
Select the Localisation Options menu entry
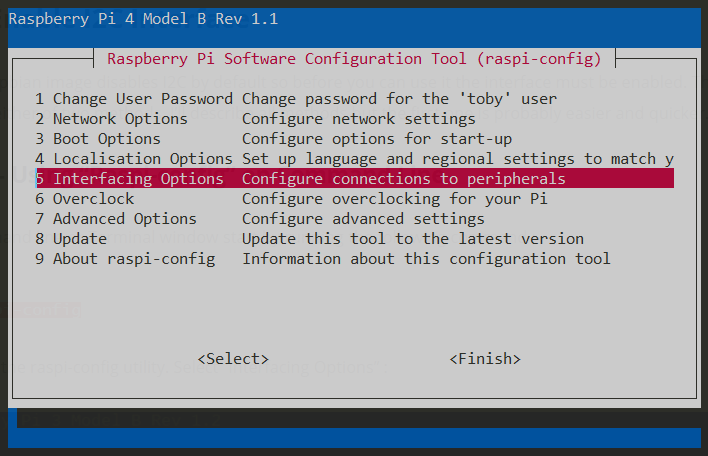[134, 159]
